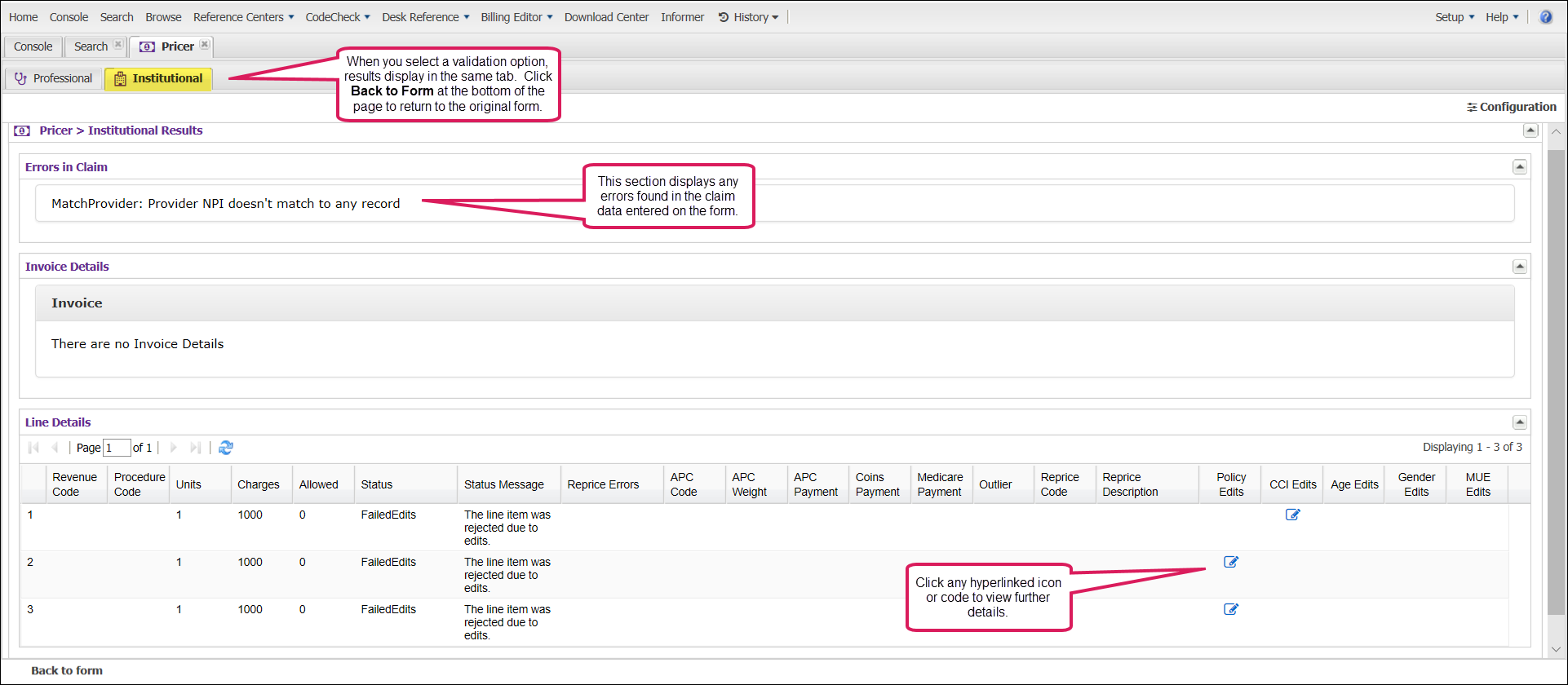Open the Download Center menu item
This screenshot has height=685, width=1568.
(606, 17)
